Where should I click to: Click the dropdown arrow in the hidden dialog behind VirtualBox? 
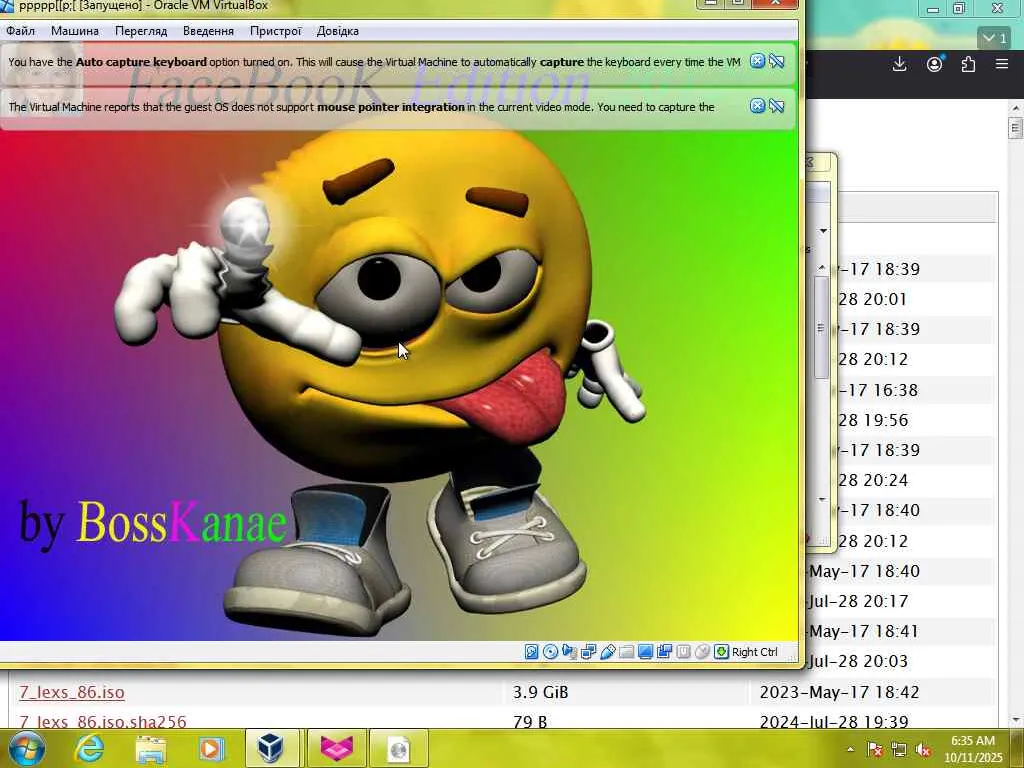click(823, 231)
